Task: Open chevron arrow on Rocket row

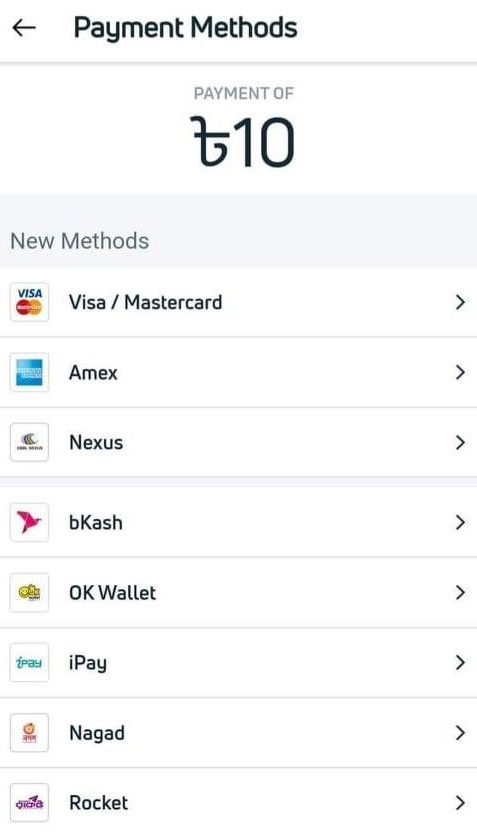Action: pyautogui.click(x=460, y=803)
